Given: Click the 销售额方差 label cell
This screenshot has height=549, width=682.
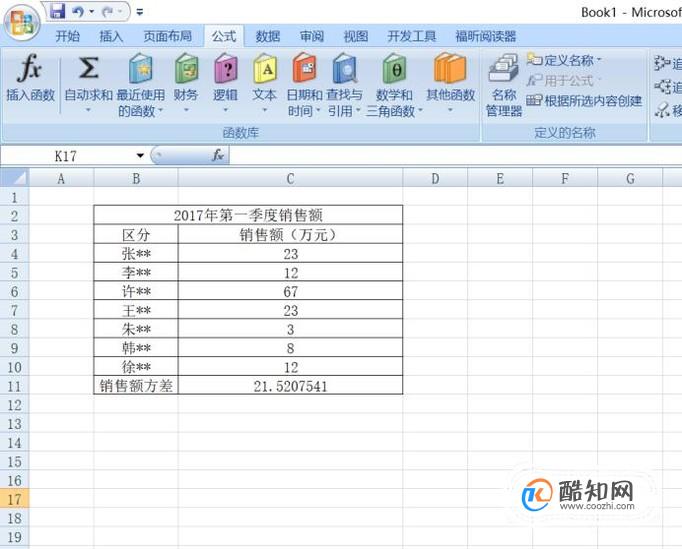Looking at the screenshot, I should tap(136, 386).
